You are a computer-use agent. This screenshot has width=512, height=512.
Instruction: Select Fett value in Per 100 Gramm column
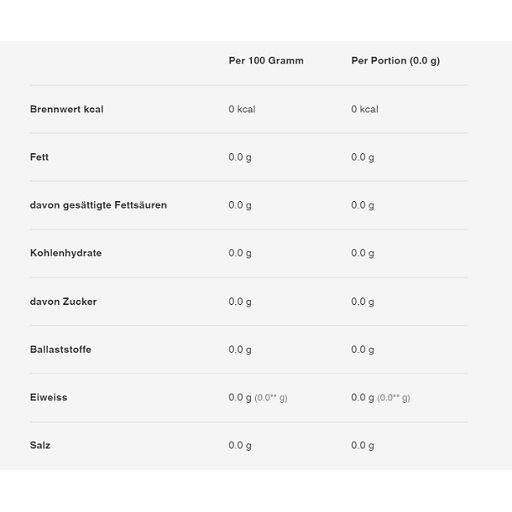(x=240, y=157)
